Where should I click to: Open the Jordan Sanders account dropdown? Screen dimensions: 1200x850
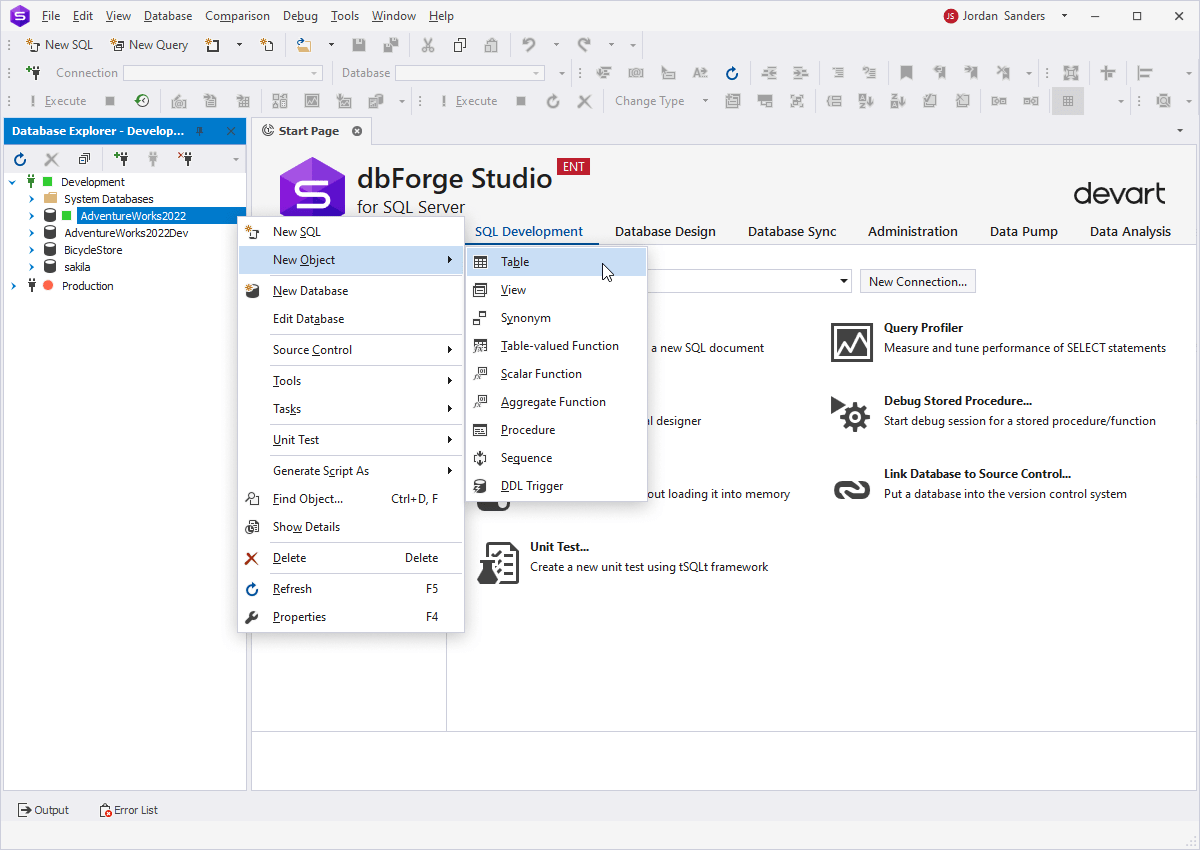(1064, 16)
